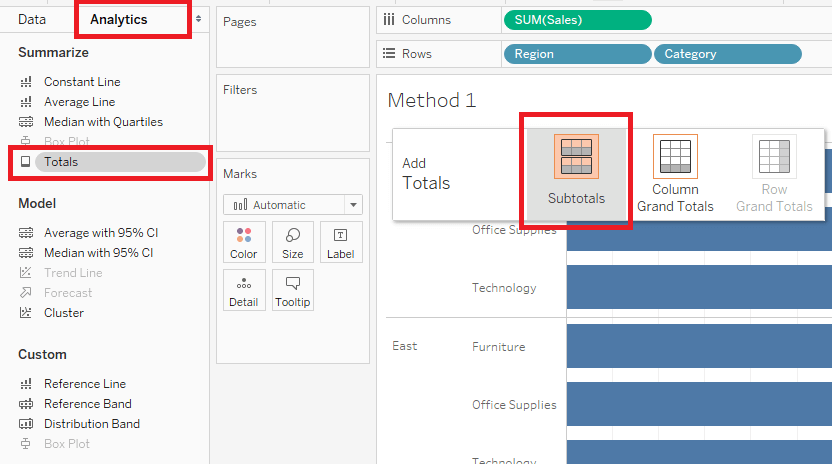The image size is (832, 464).
Task: Click the SUM(Sales) pill on Columns
Action: [x=577, y=20]
